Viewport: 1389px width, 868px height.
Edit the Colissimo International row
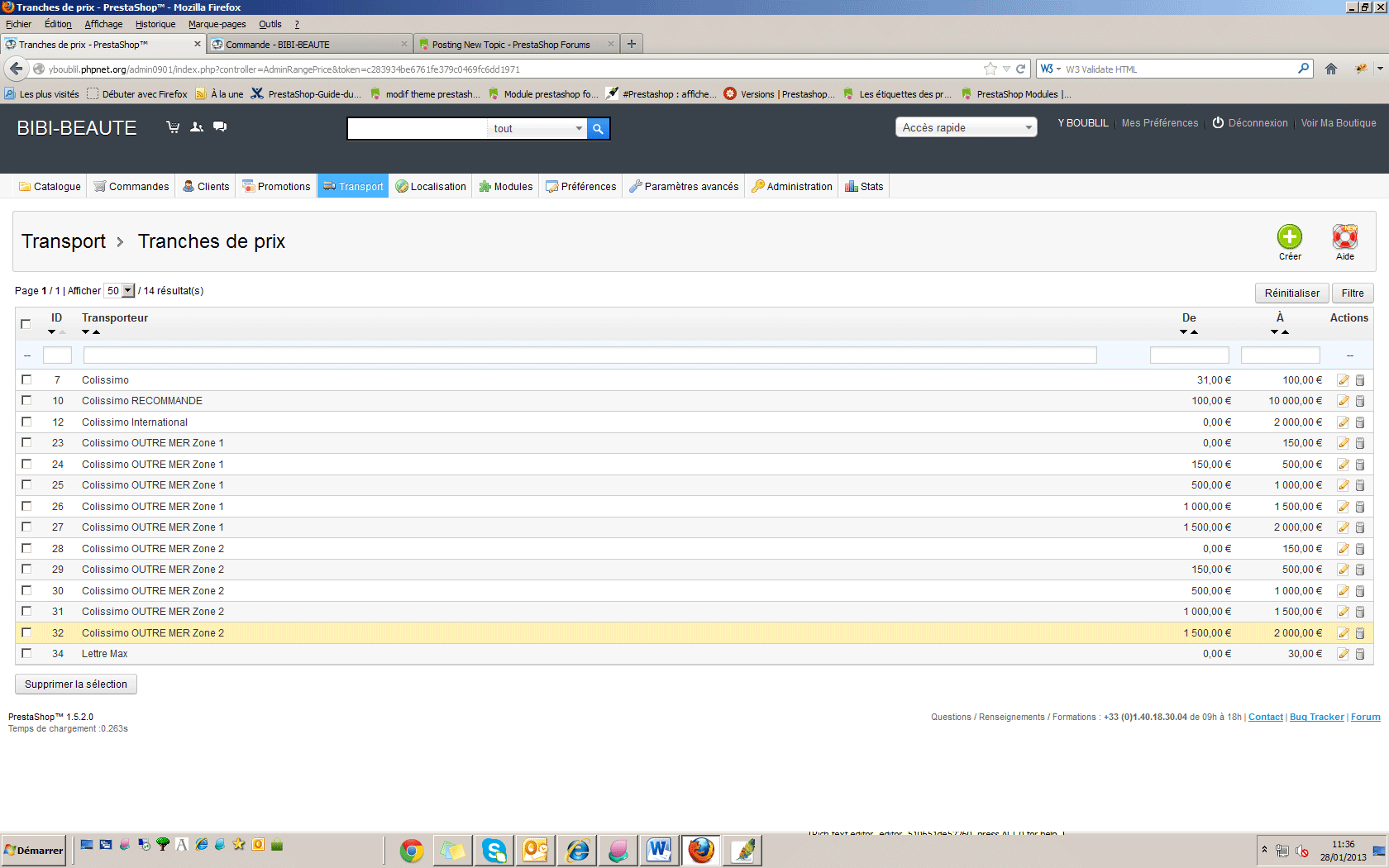(x=1344, y=422)
